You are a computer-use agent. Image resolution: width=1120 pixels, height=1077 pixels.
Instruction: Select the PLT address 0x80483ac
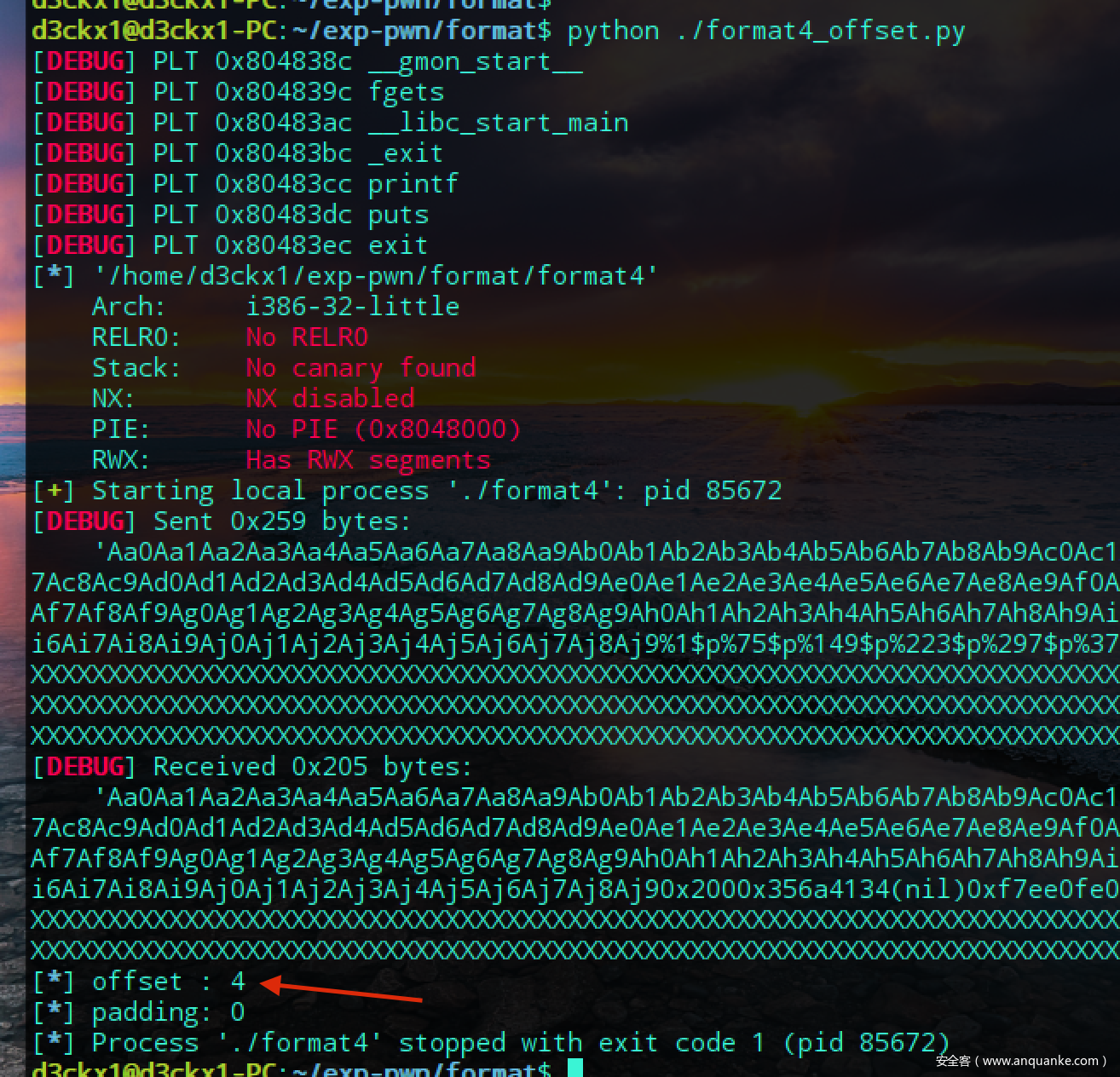point(283,124)
